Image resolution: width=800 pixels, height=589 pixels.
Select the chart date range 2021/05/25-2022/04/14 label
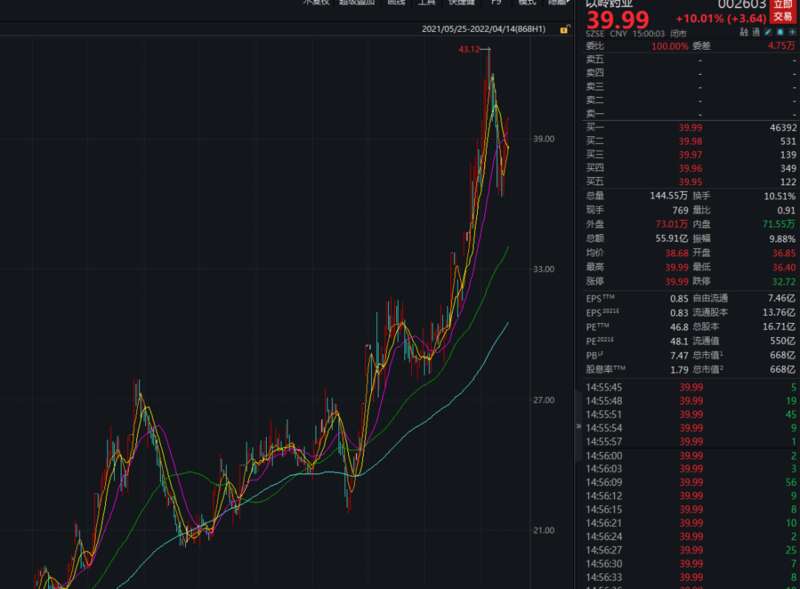pyautogui.click(x=483, y=29)
